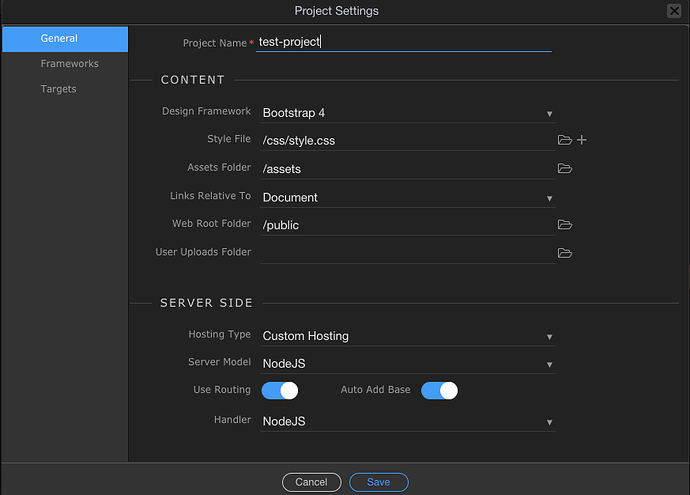
Task: Expand the Hosting Type dropdown
Action: 407,336
